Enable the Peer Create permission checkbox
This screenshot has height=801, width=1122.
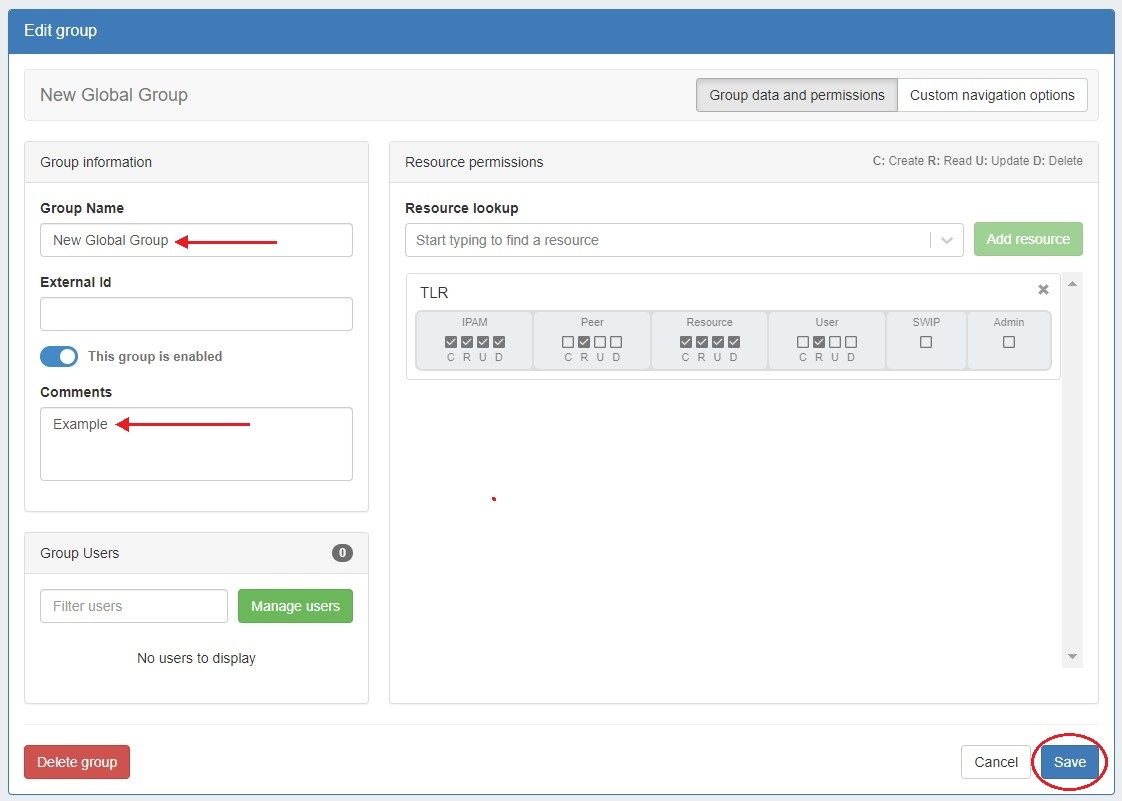pyautogui.click(x=568, y=342)
